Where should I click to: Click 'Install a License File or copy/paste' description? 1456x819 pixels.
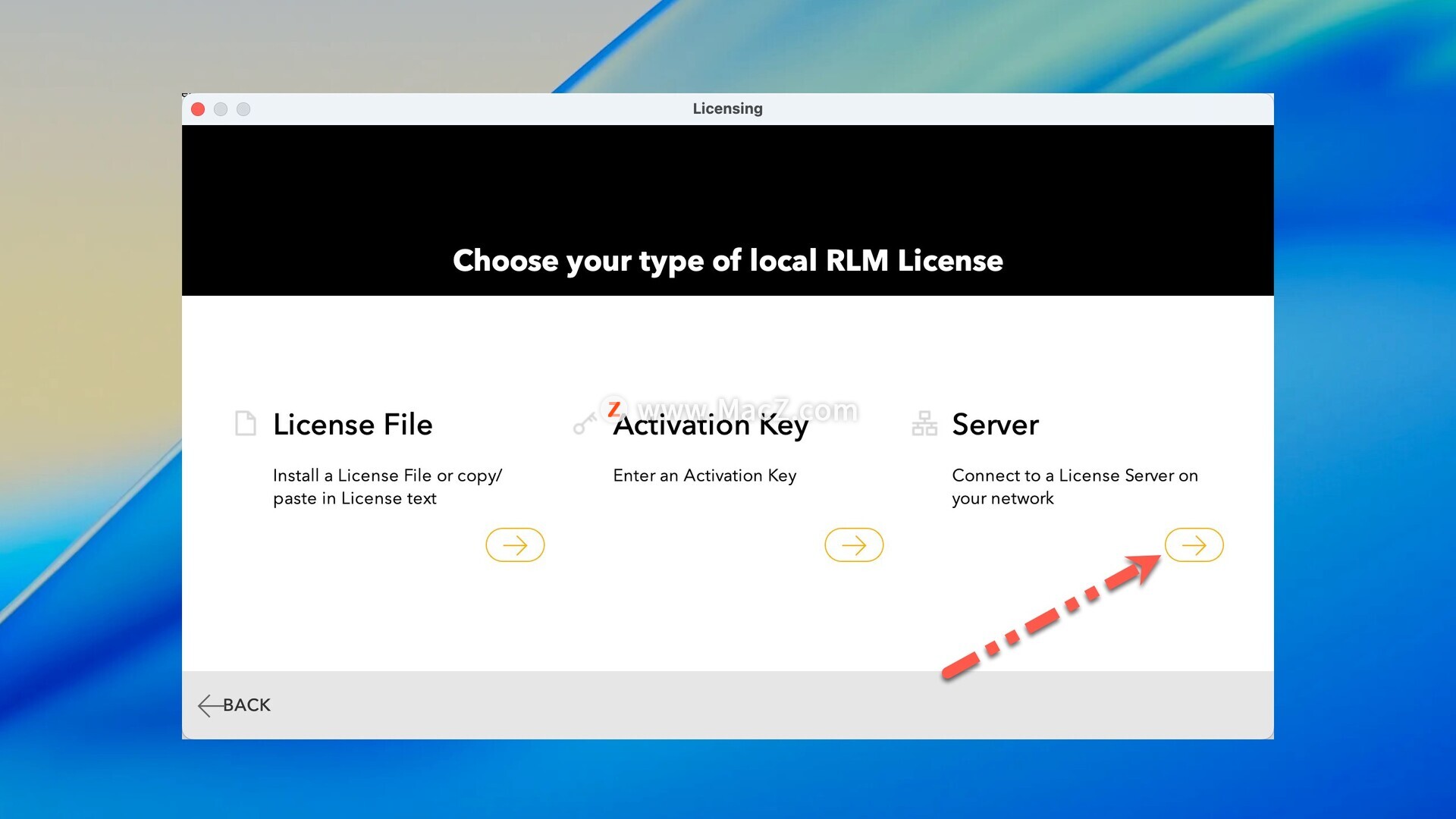[x=388, y=487]
